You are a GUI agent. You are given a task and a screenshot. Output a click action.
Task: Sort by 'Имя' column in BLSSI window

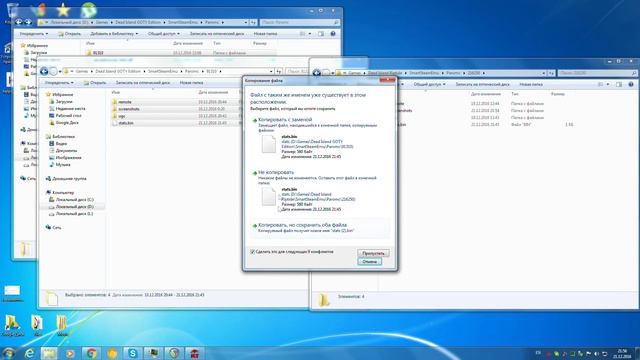coord(116,93)
